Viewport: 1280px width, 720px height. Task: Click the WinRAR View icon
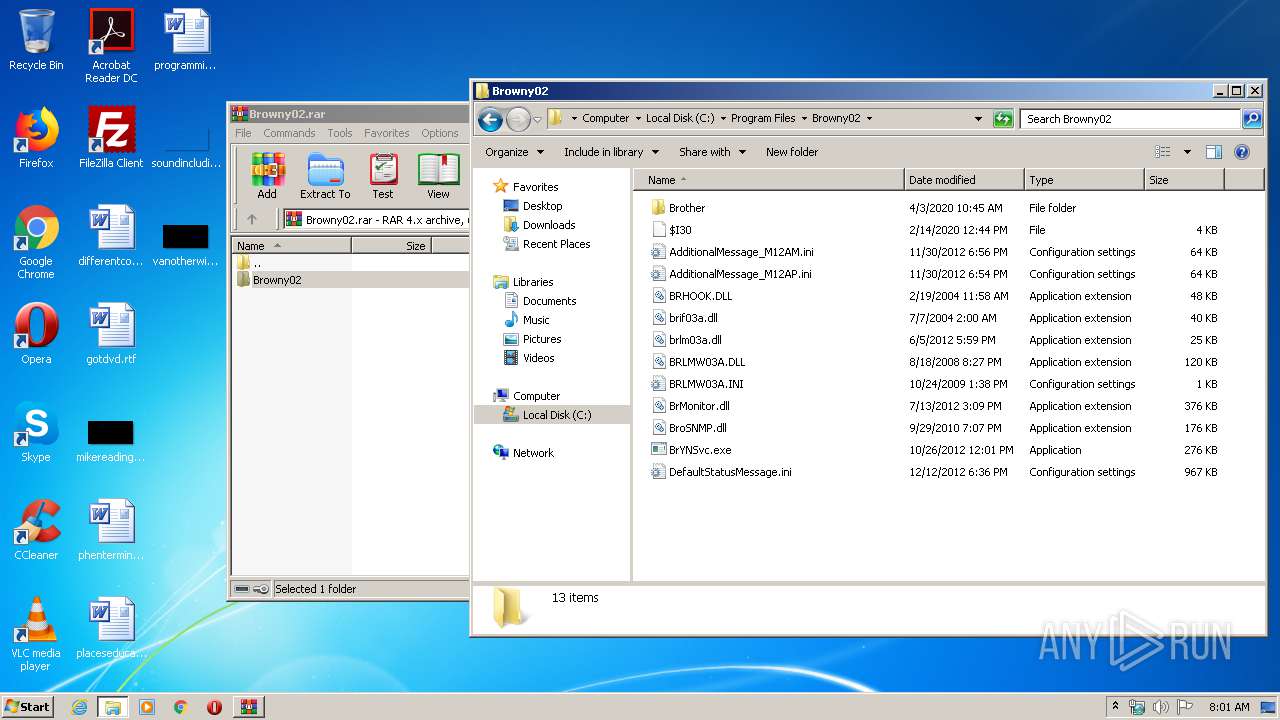click(x=438, y=176)
